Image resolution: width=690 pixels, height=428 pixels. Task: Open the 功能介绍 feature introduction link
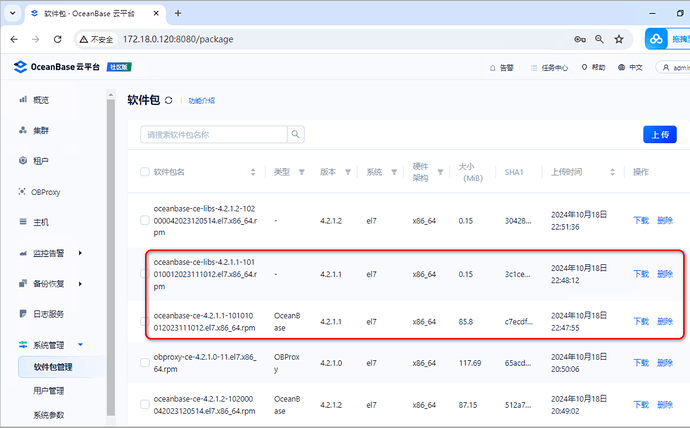[202, 101]
